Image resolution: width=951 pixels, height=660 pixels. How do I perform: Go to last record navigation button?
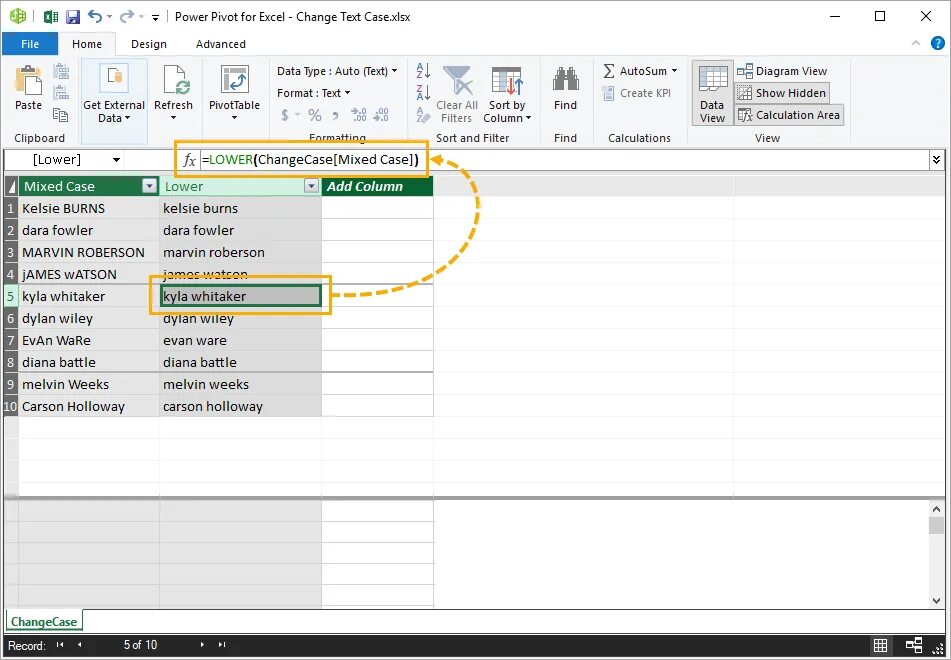pos(222,645)
